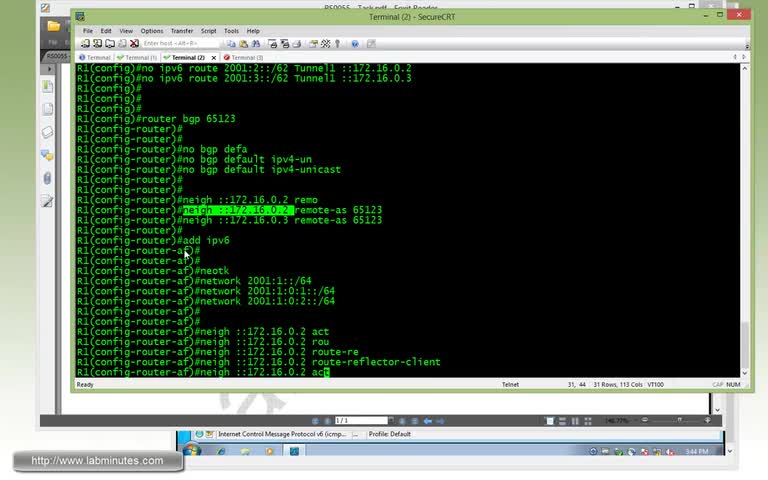Click the last greyed-out SecureCRT toolbar icon
Image resolution: width=768 pixels, height=480 pixels.
point(371,44)
